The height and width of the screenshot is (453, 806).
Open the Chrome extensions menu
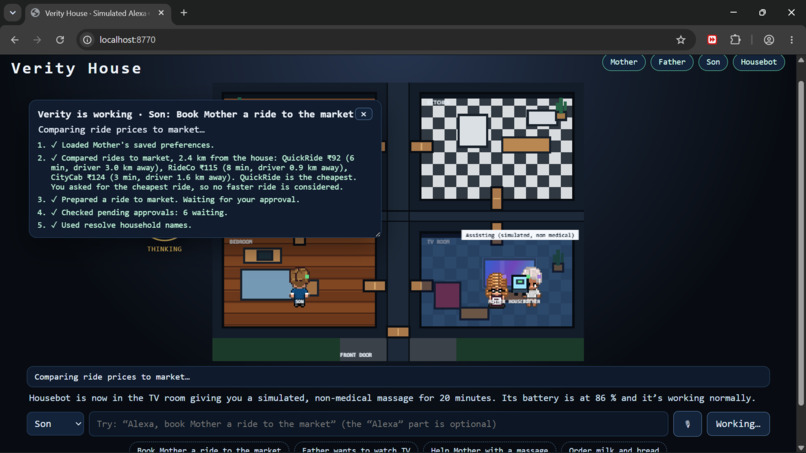[736, 40]
